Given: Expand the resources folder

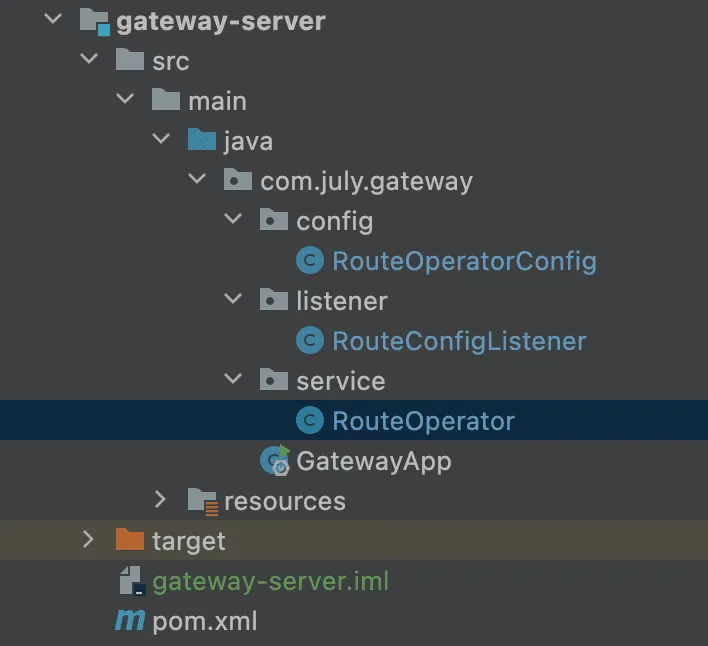Looking at the screenshot, I should [161, 501].
